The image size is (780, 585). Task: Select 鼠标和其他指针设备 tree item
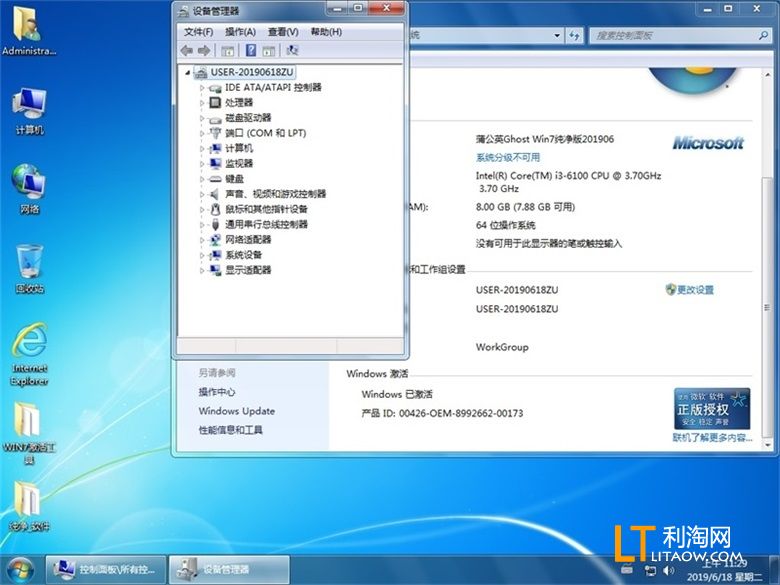266,209
